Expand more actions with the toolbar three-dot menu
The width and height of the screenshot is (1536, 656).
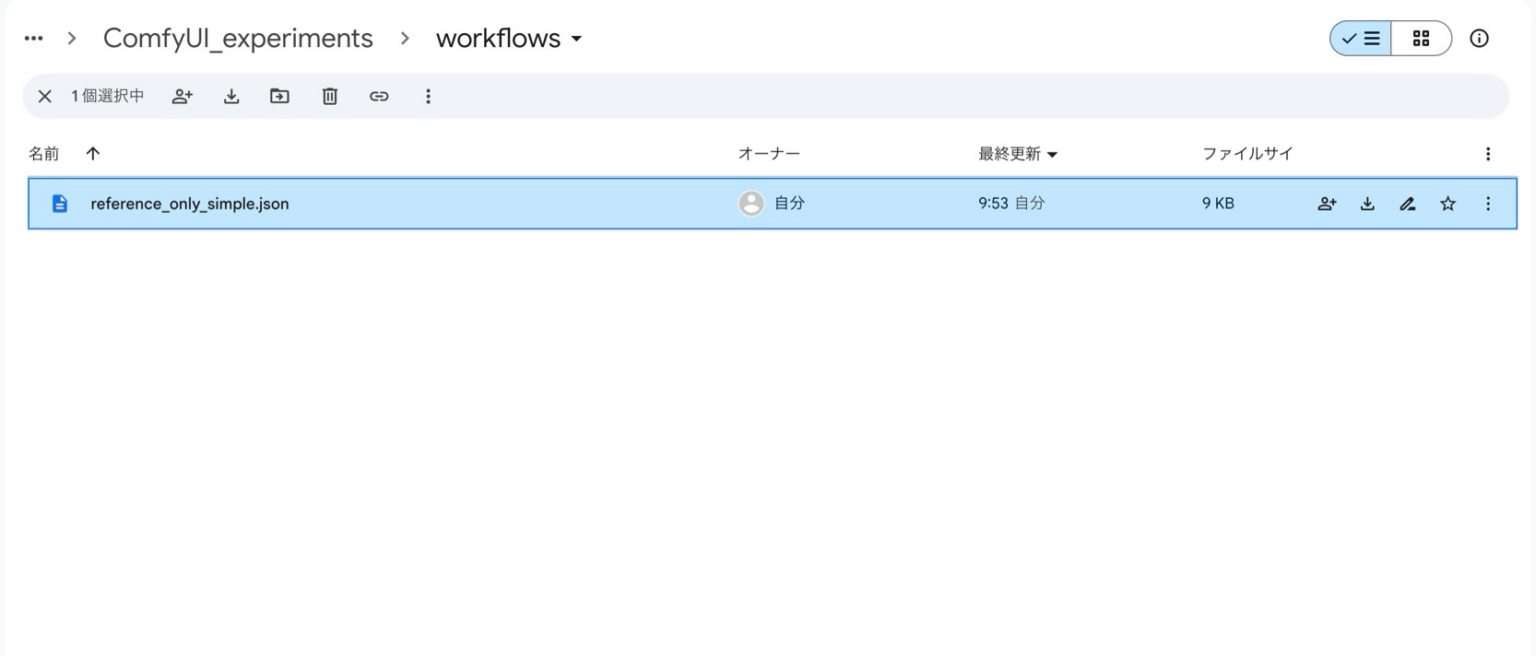(428, 96)
